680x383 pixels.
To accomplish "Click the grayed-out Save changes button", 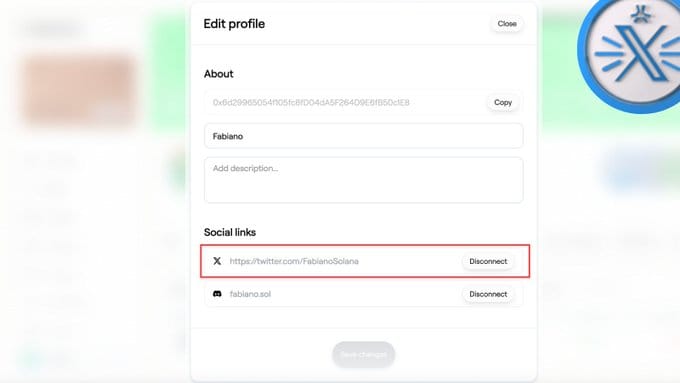I will 363,354.
